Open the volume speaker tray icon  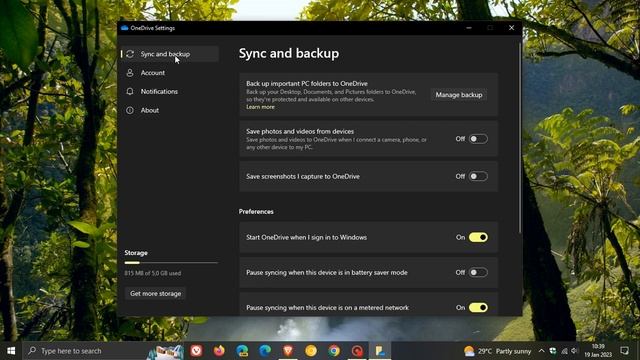tap(575, 351)
